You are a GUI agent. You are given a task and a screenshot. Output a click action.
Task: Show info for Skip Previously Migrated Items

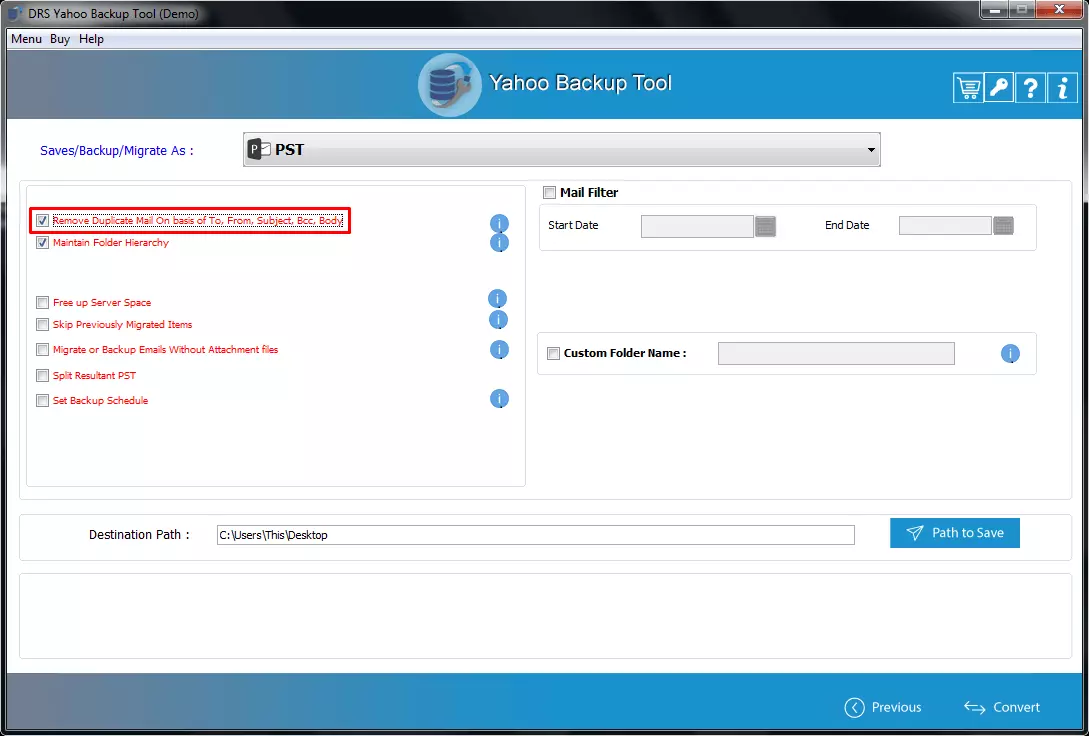pyautogui.click(x=498, y=319)
